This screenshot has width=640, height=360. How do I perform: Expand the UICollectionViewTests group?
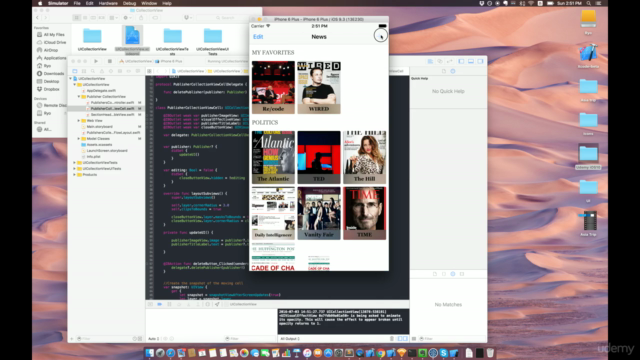click(x=75, y=162)
